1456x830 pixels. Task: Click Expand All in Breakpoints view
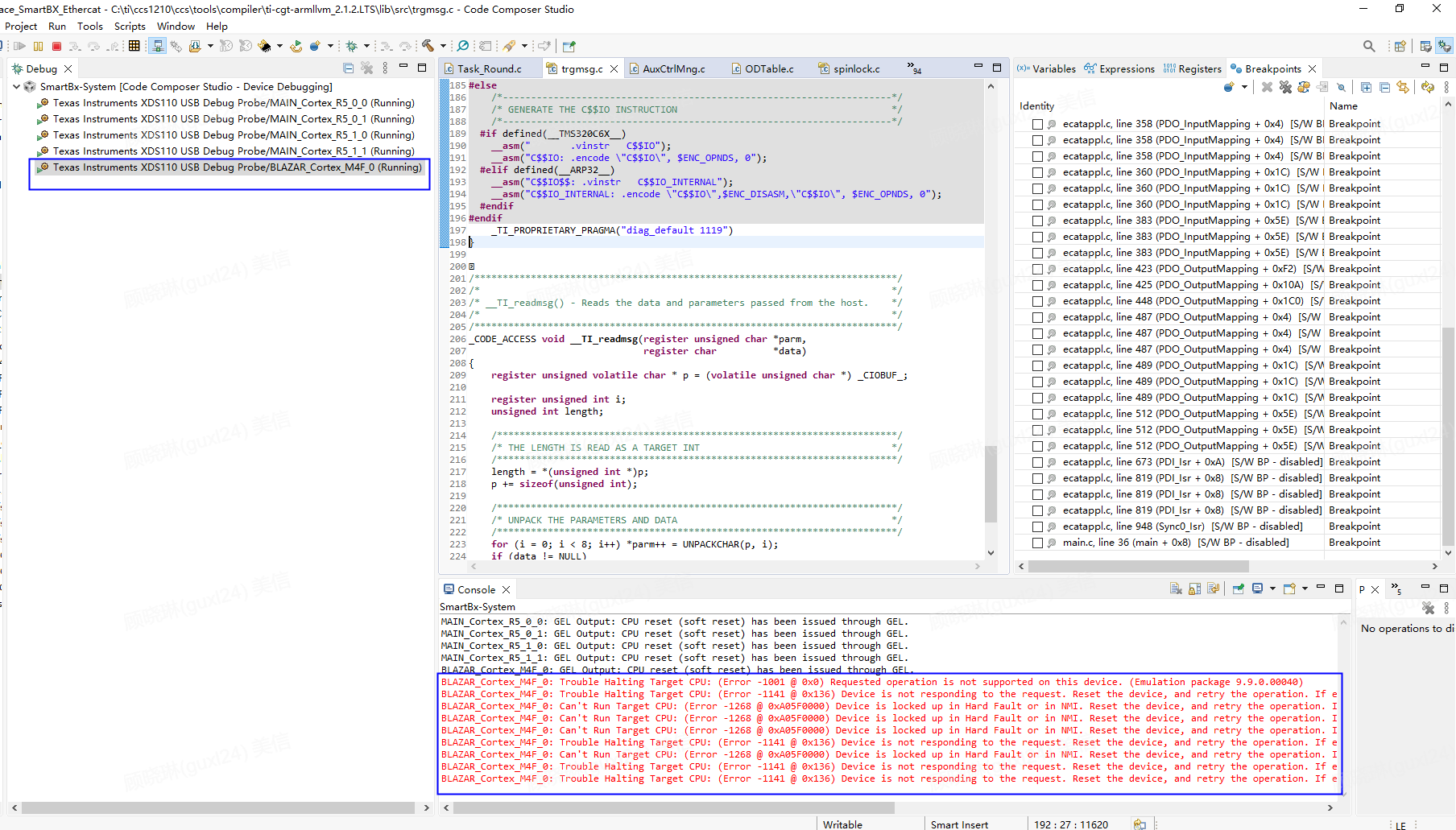click(x=1367, y=87)
